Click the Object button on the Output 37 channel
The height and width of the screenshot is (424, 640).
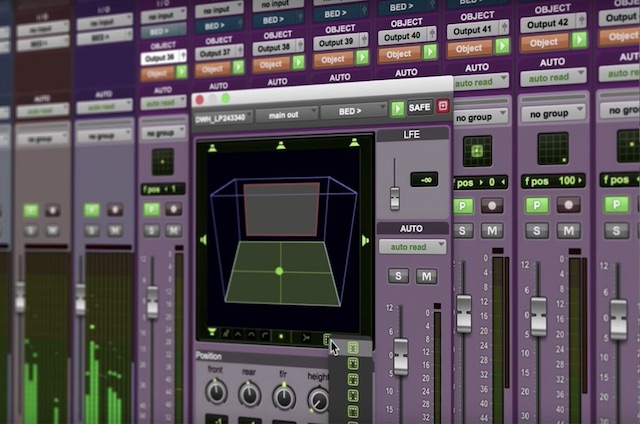213,69
